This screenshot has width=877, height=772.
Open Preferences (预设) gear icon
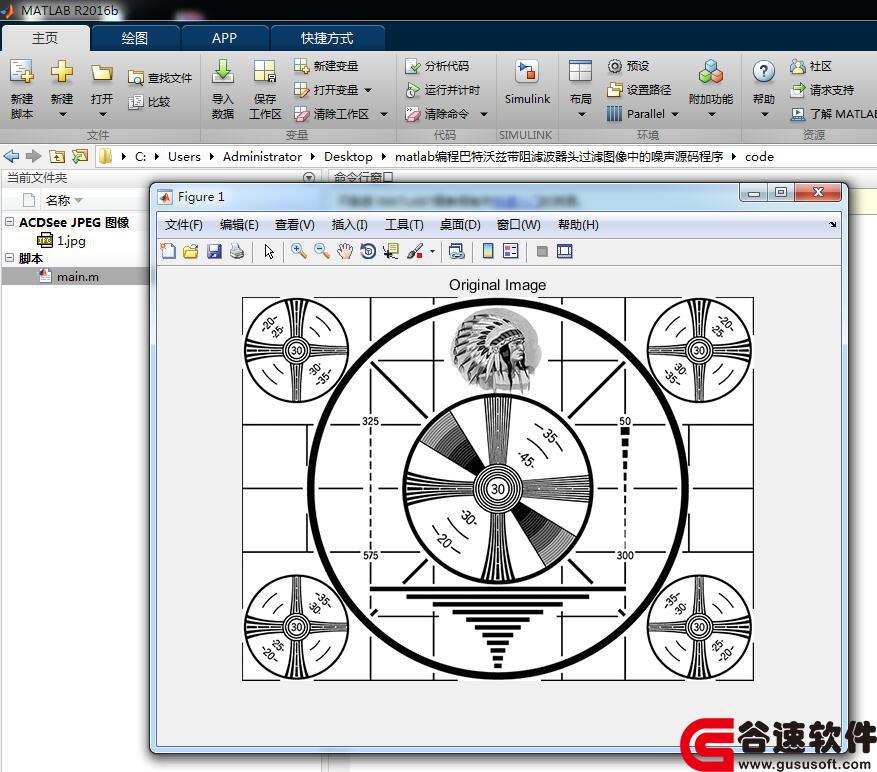(614, 66)
